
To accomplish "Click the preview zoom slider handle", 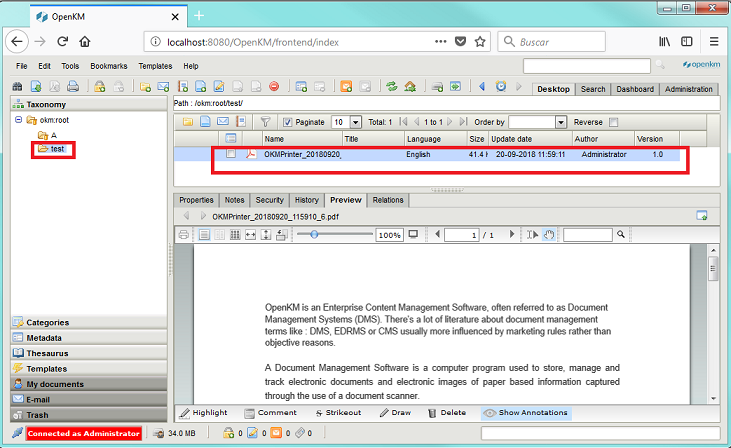I will (x=314, y=234).
